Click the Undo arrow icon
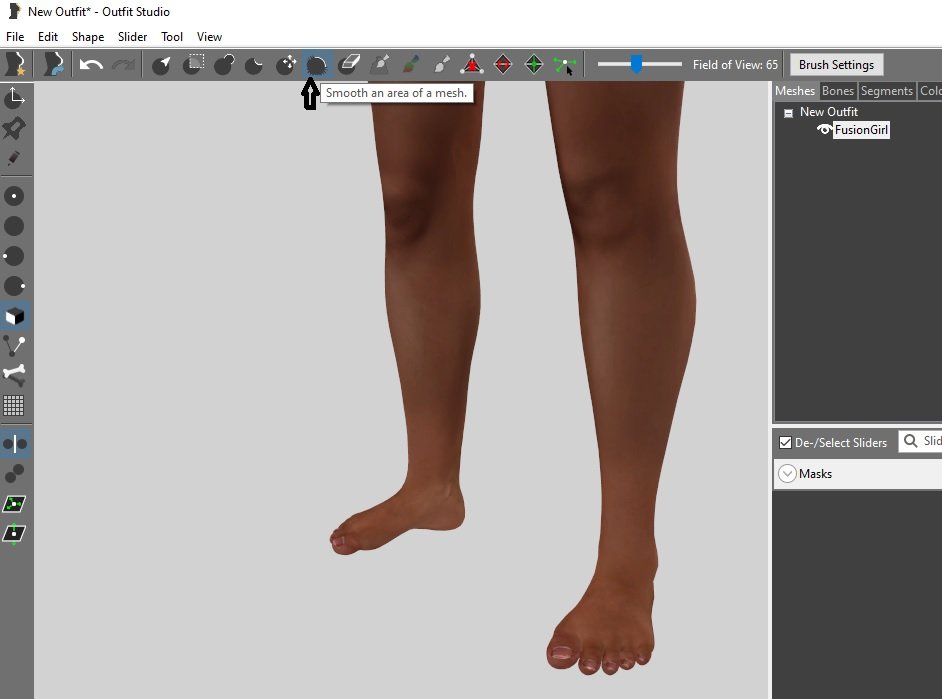The height and width of the screenshot is (699, 942). [x=92, y=65]
